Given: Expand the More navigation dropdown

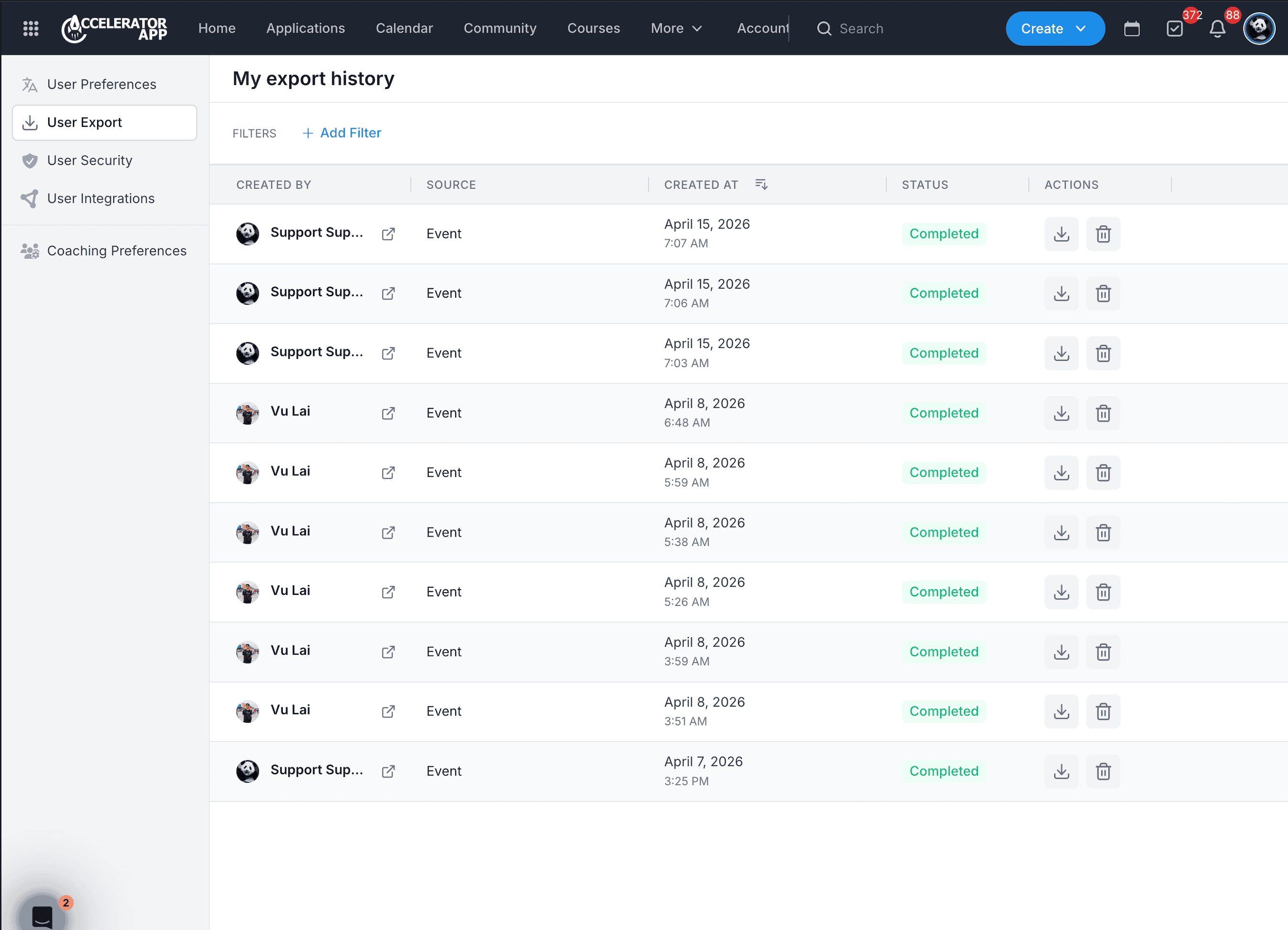Looking at the screenshot, I should pos(676,28).
